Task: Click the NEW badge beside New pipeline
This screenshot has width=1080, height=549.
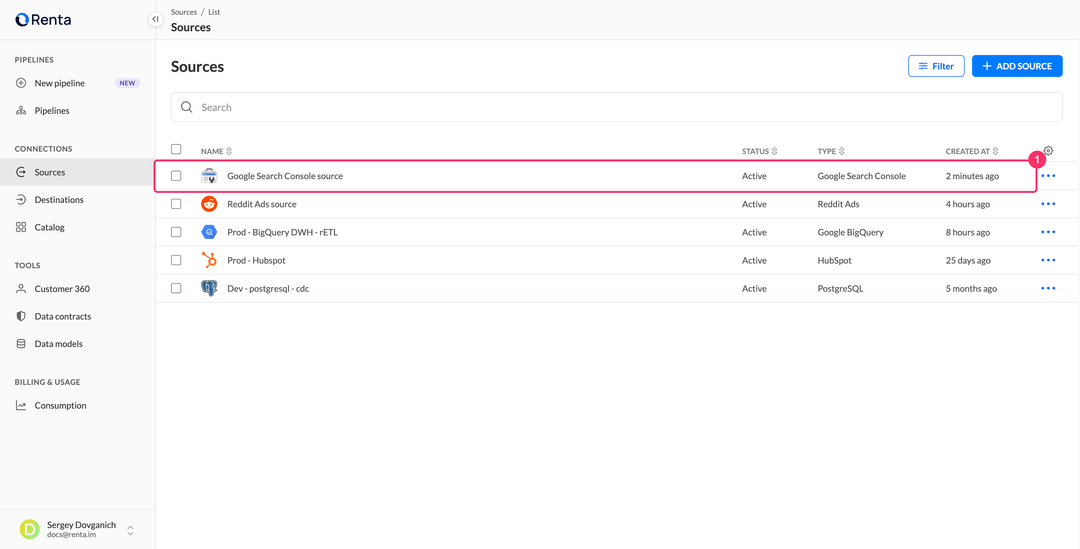Action: pos(127,83)
